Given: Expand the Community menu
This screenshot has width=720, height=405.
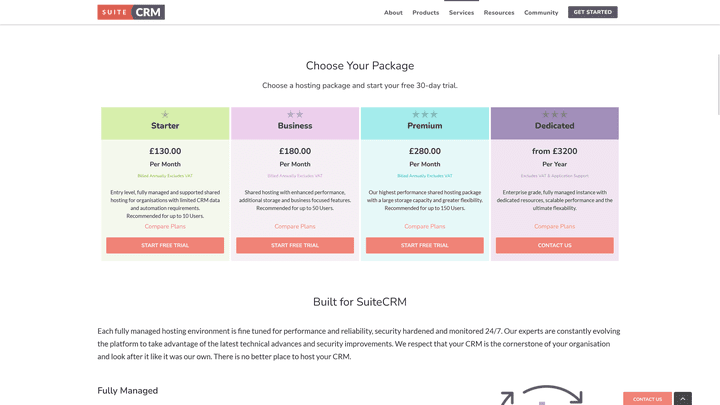Looking at the screenshot, I should pyautogui.click(x=541, y=13).
